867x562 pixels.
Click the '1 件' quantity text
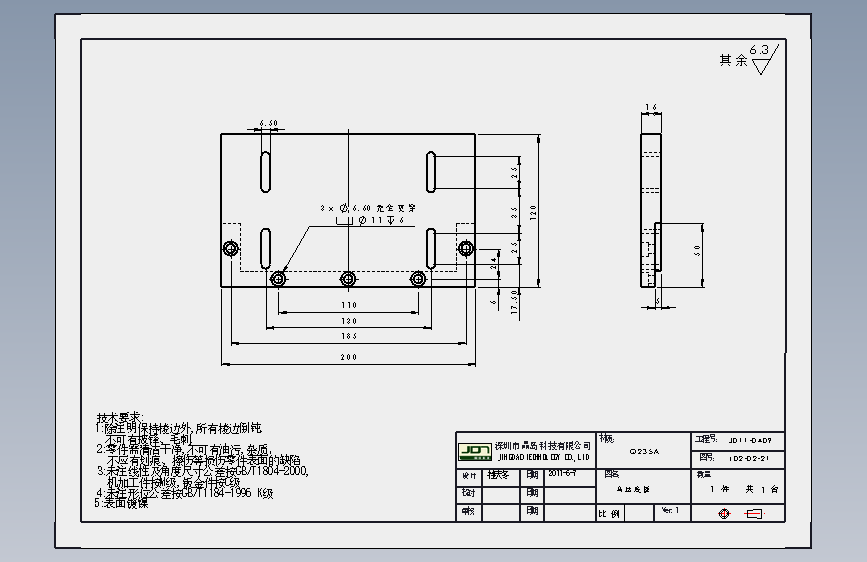click(x=720, y=489)
